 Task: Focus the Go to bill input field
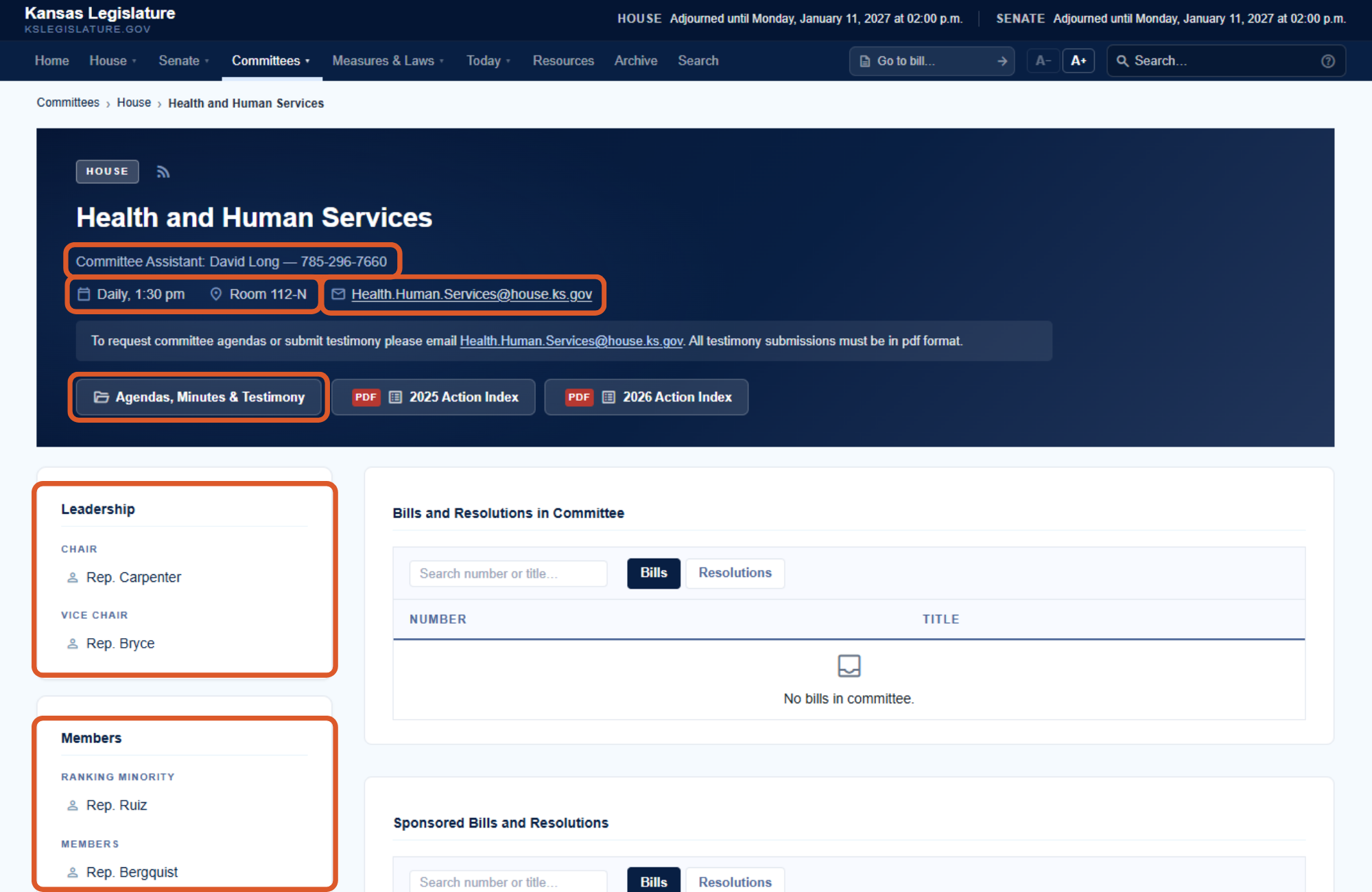point(932,61)
